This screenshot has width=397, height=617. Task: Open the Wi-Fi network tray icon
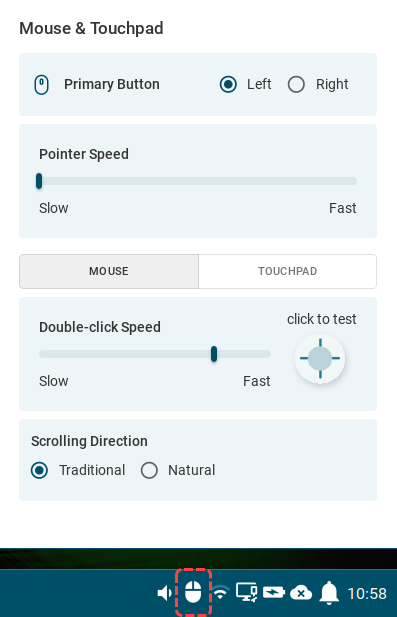pos(222,593)
